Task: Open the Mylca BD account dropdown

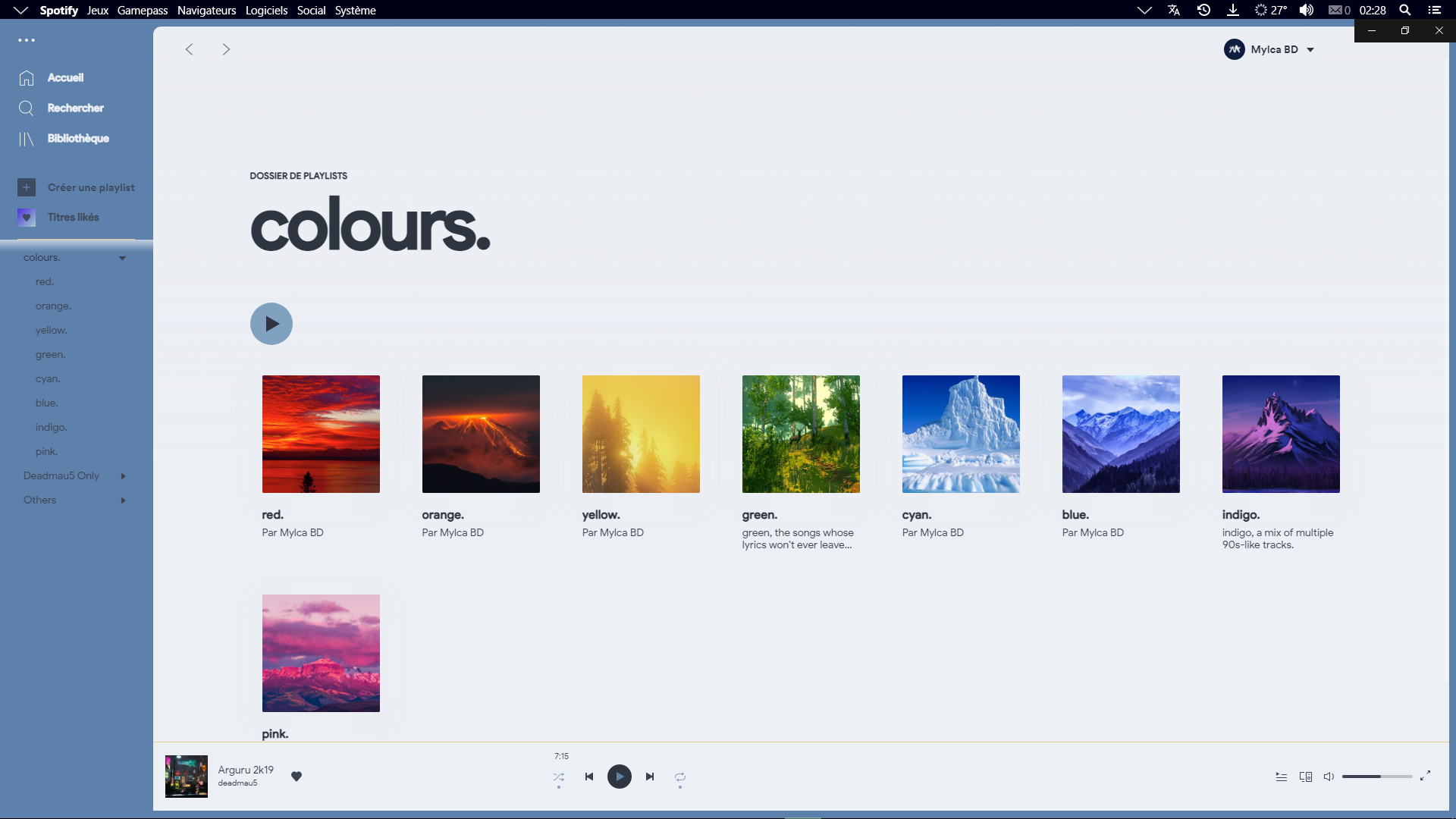Action: coord(1269,49)
